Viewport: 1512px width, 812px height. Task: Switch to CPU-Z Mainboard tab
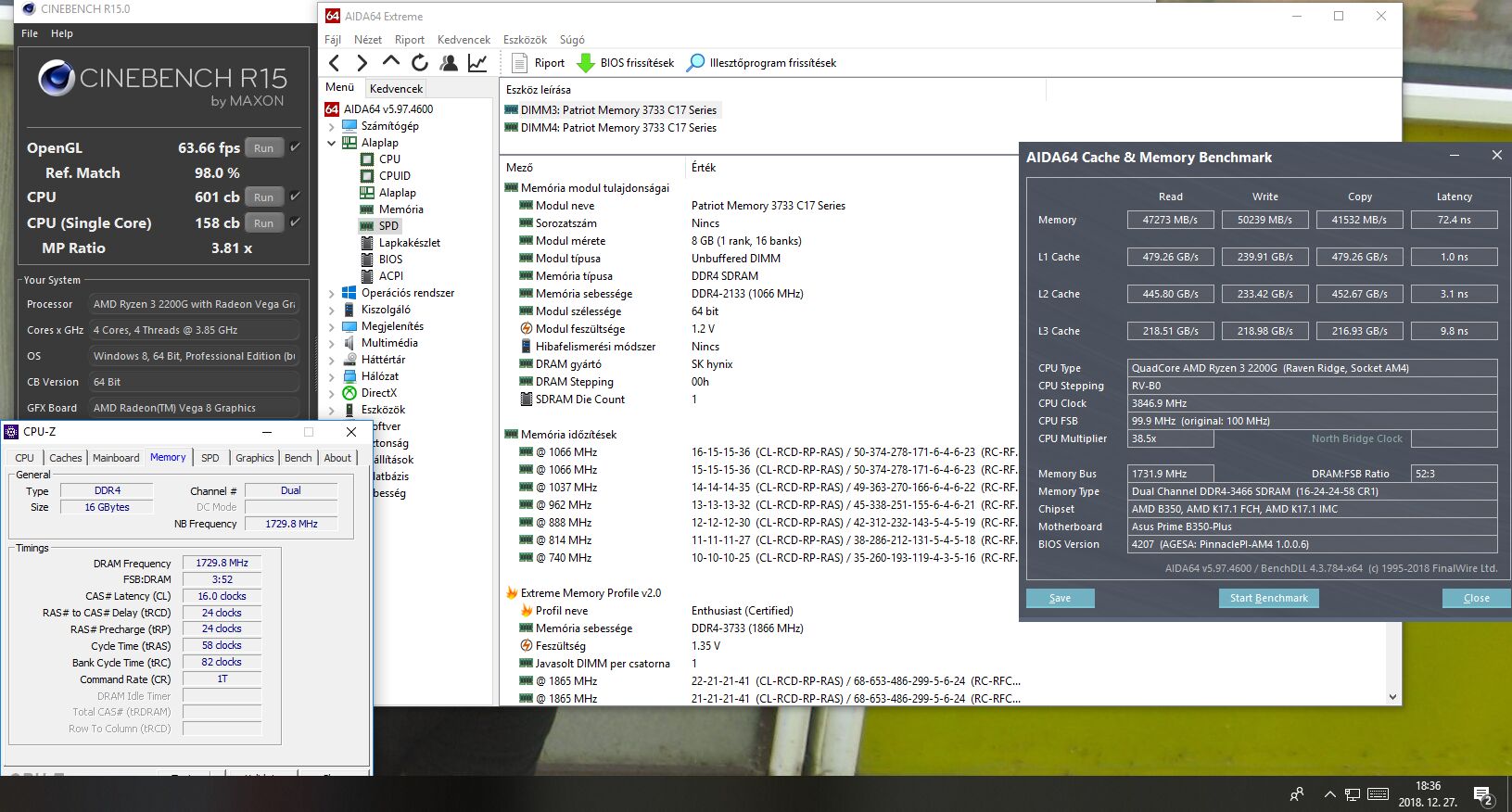(116, 458)
